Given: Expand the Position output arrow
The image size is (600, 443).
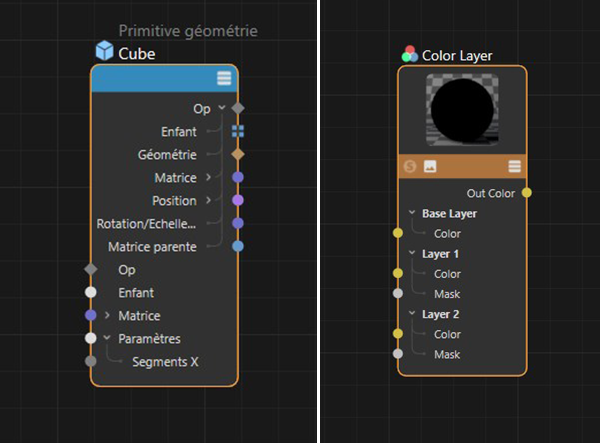Looking at the screenshot, I should tap(208, 201).
